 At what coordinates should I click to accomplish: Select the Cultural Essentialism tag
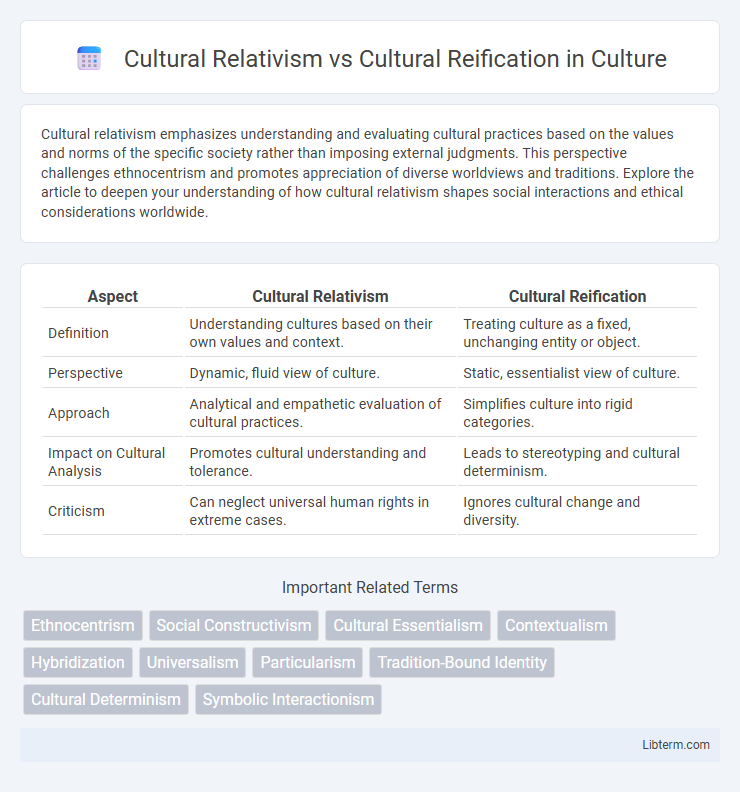[408, 625]
